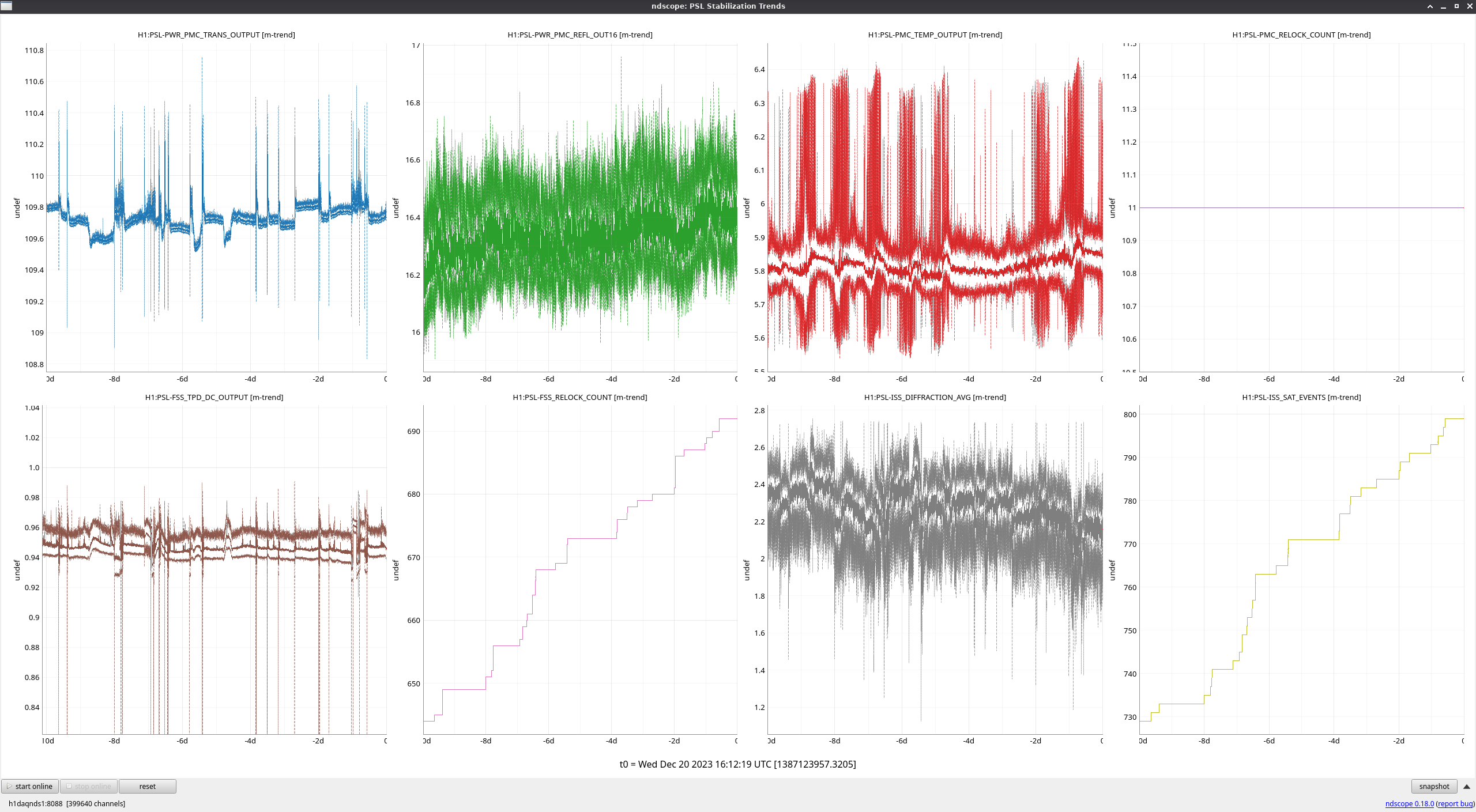This screenshot has width=1476, height=812.
Task: Click the H1:PSL-ISS_SAT_EVENTS plot title
Action: coord(1301,397)
